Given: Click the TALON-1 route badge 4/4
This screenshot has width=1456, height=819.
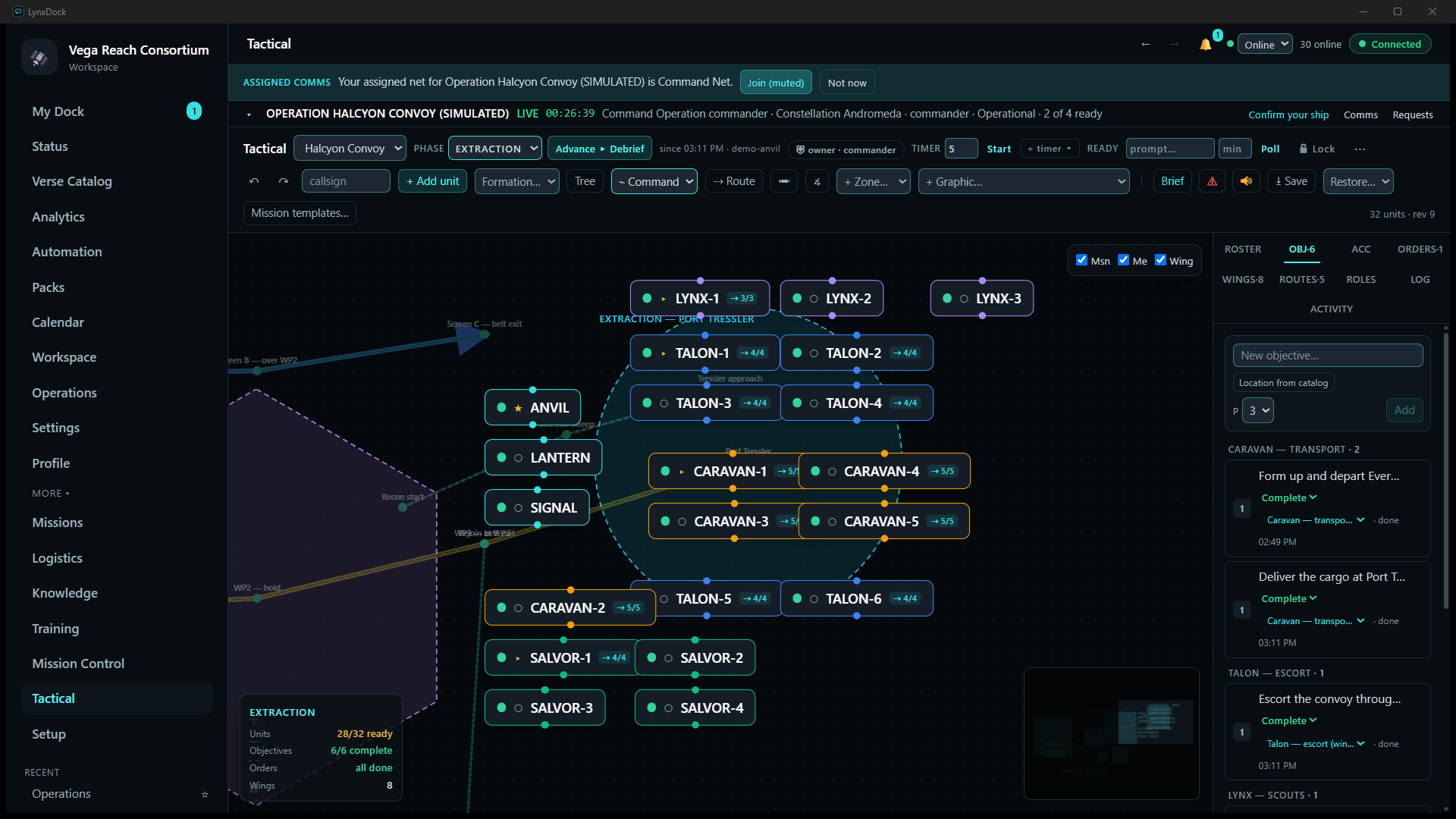Looking at the screenshot, I should click(753, 353).
